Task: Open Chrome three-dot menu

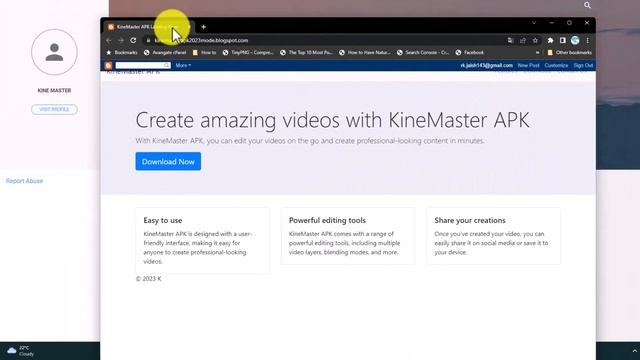Action: tap(587, 40)
